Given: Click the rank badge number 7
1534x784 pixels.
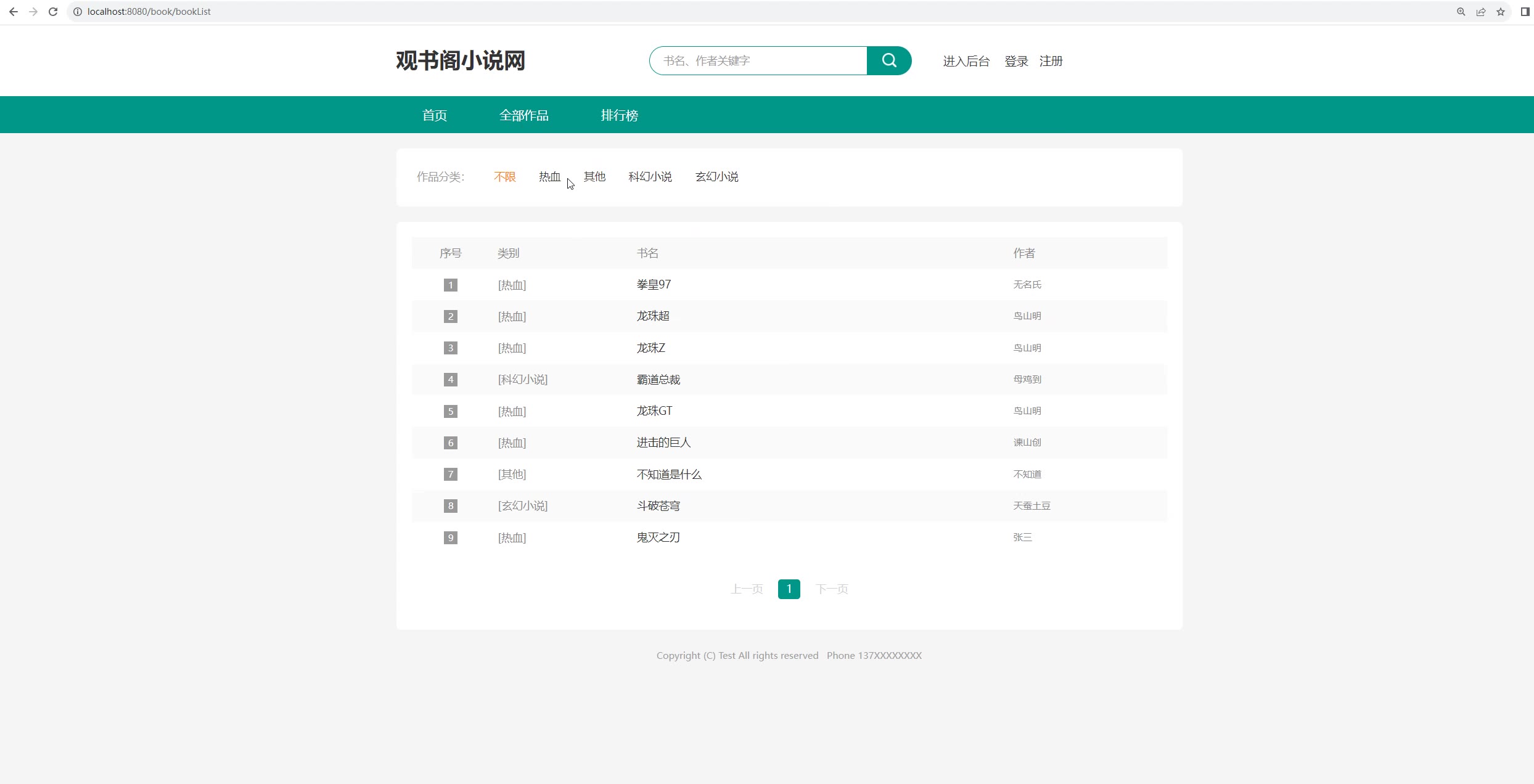Looking at the screenshot, I should [x=451, y=474].
